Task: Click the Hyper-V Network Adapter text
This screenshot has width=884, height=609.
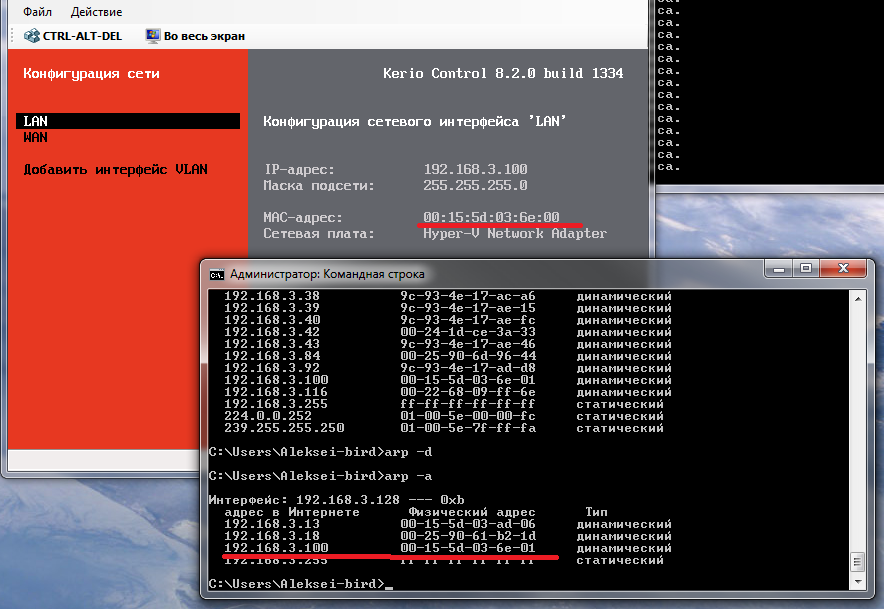Action: 515,233
